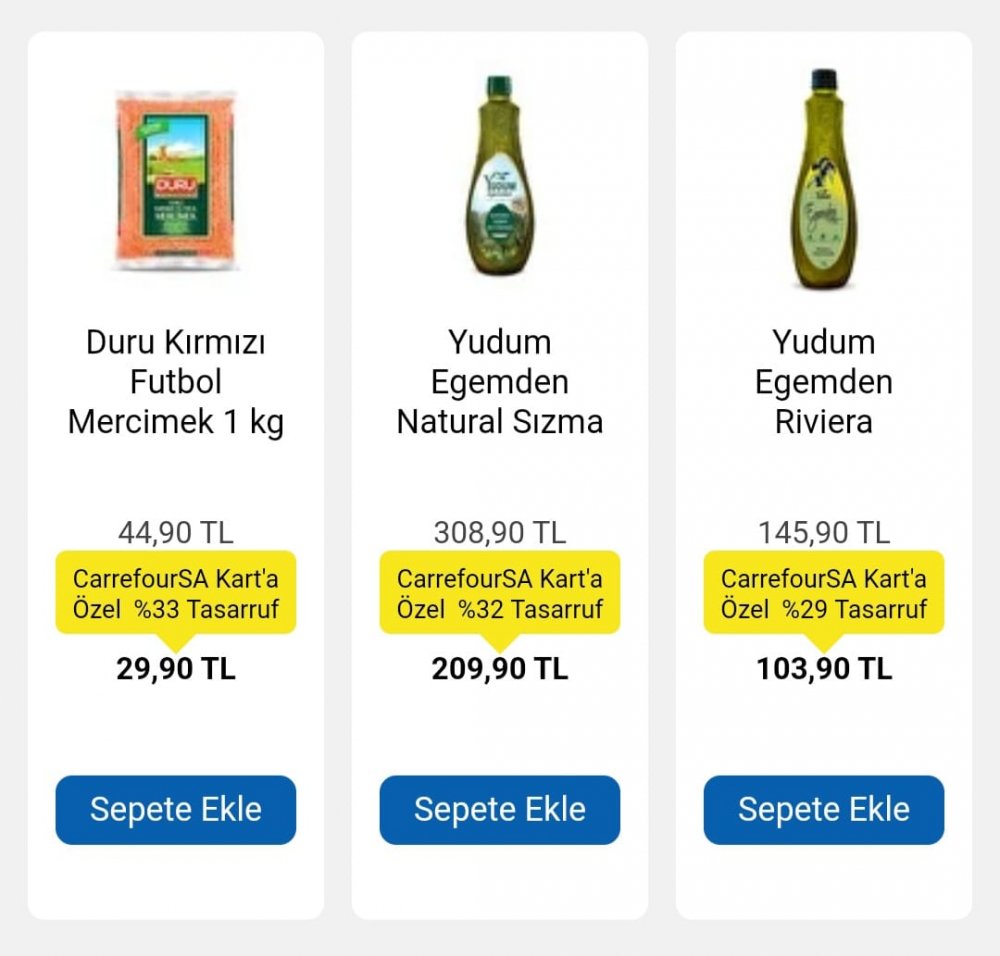The image size is (1000, 956).
Task: Click the %33 Tasarruf CarrefourSA Kart badge
Action: (176, 593)
